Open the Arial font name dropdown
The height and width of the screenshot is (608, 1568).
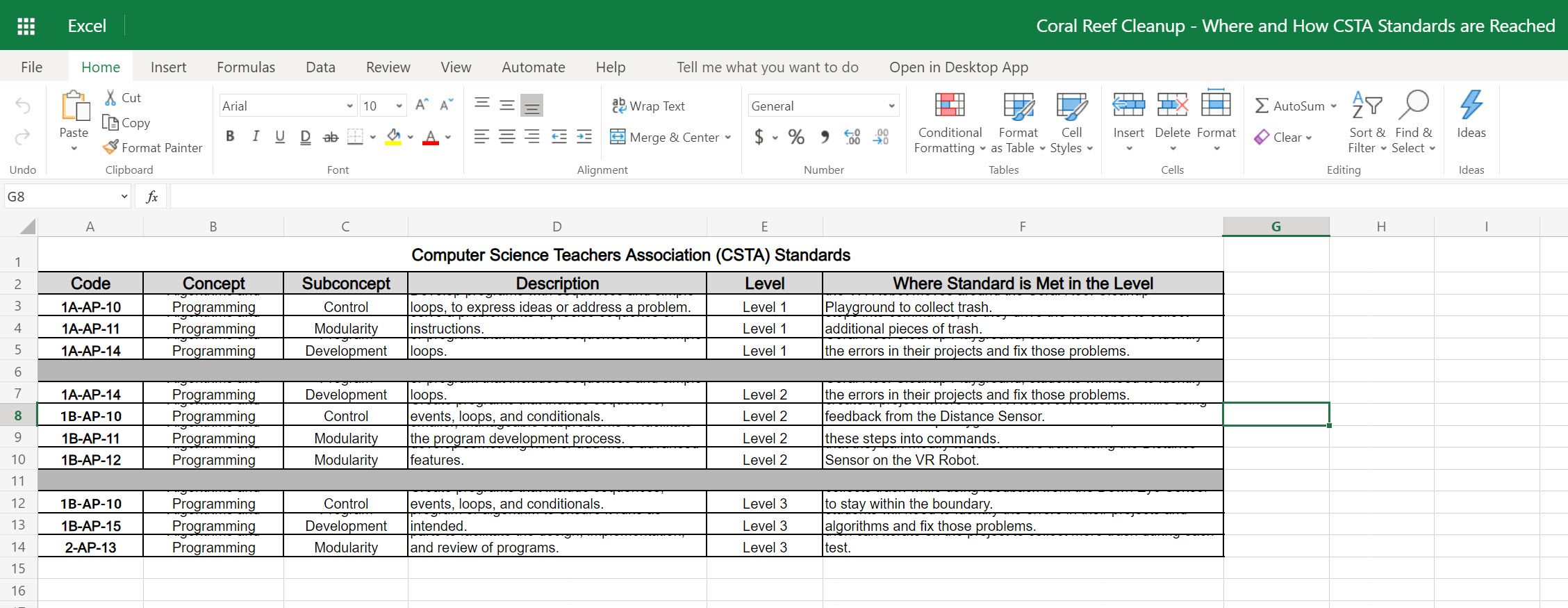(349, 106)
